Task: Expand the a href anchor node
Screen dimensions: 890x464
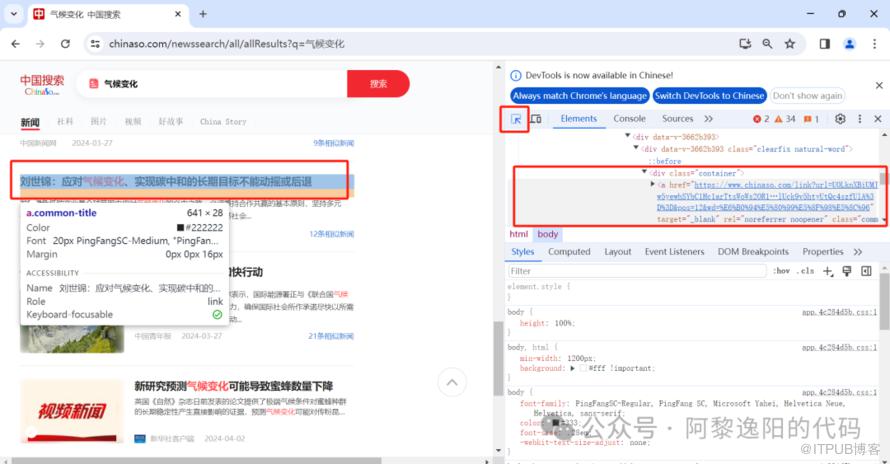Action: tap(652, 184)
